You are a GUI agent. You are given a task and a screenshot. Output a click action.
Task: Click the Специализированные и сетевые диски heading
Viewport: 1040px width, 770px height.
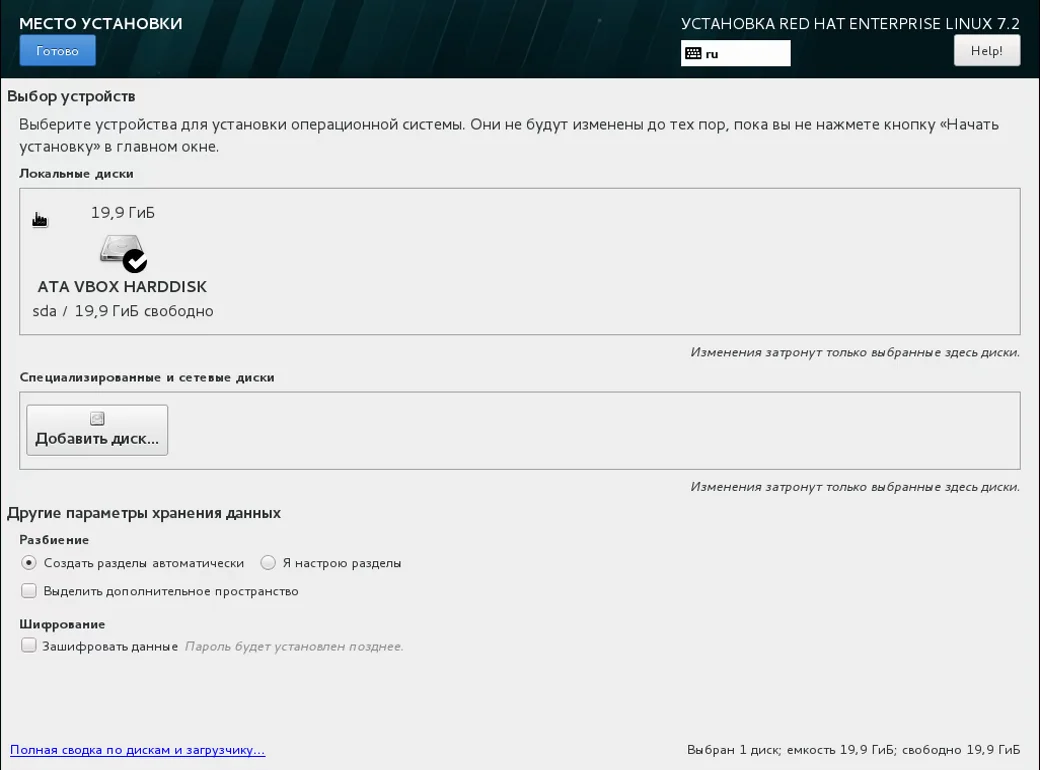pyautogui.click(x=147, y=377)
